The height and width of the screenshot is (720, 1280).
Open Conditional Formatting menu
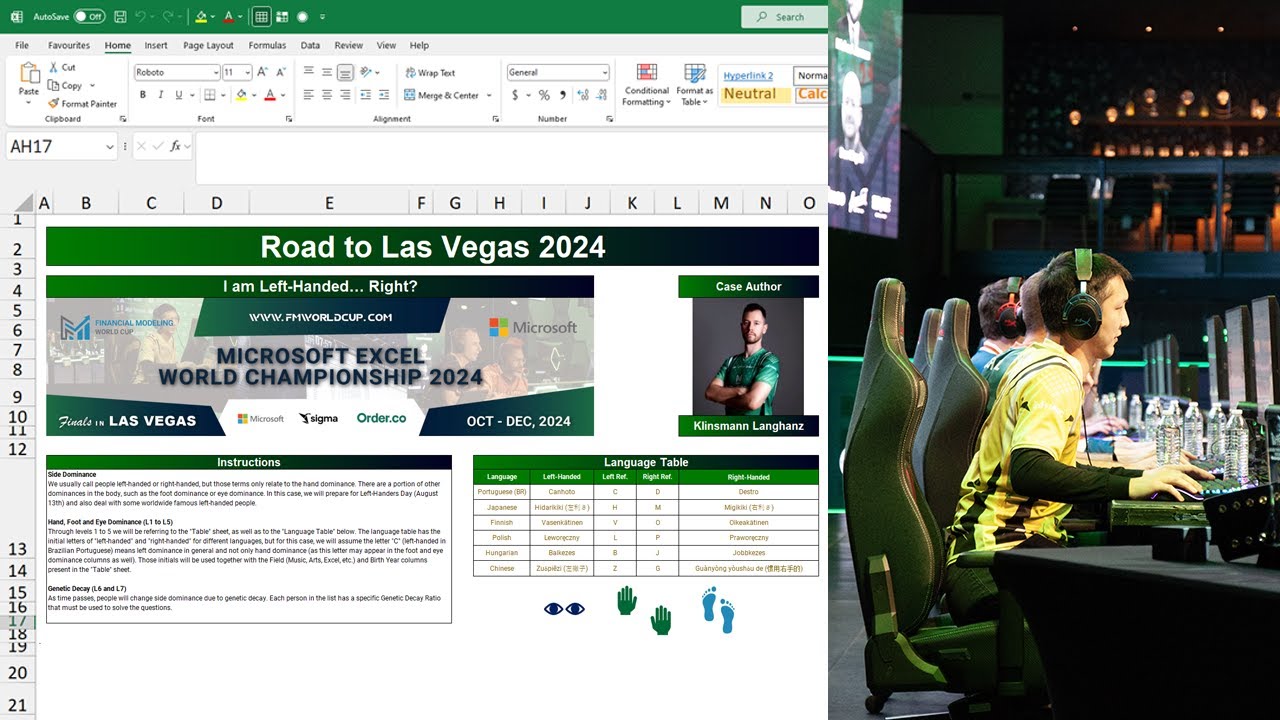[646, 85]
